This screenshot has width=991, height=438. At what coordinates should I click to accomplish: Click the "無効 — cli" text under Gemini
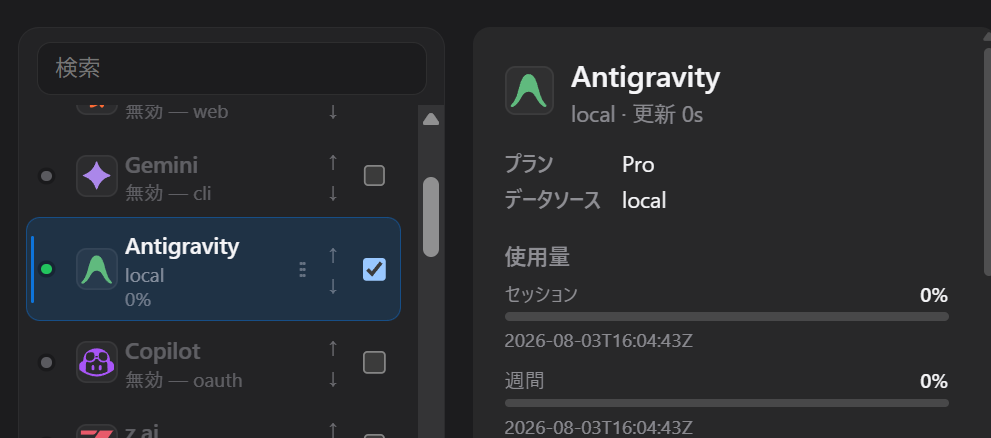168,193
